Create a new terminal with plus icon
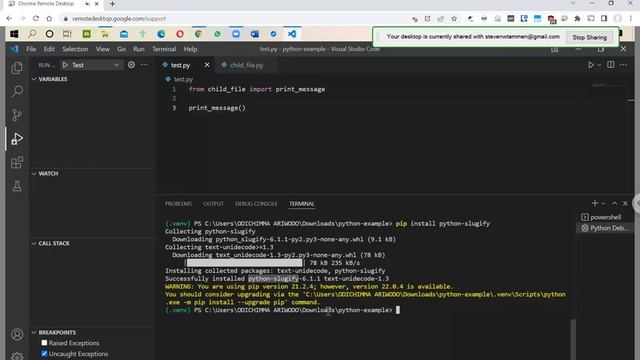 click(x=595, y=203)
